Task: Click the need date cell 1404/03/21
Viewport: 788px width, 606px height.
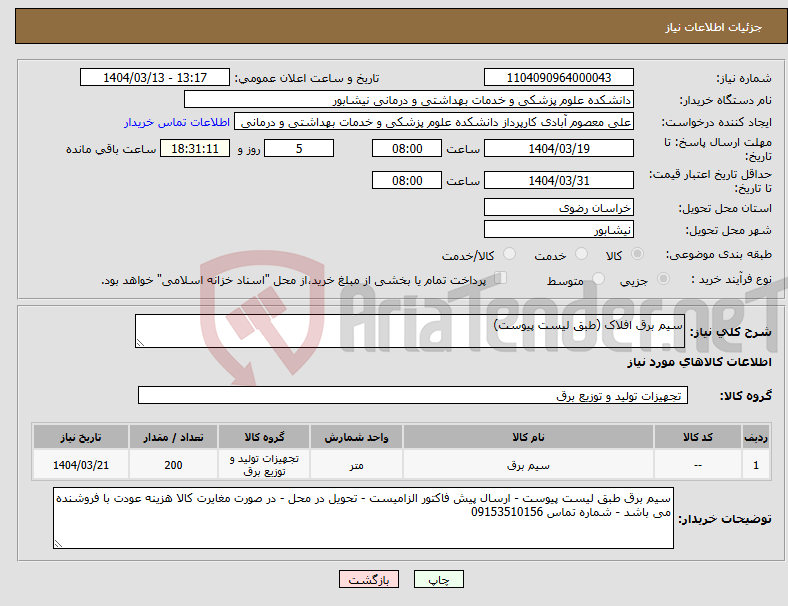Action: [81, 465]
